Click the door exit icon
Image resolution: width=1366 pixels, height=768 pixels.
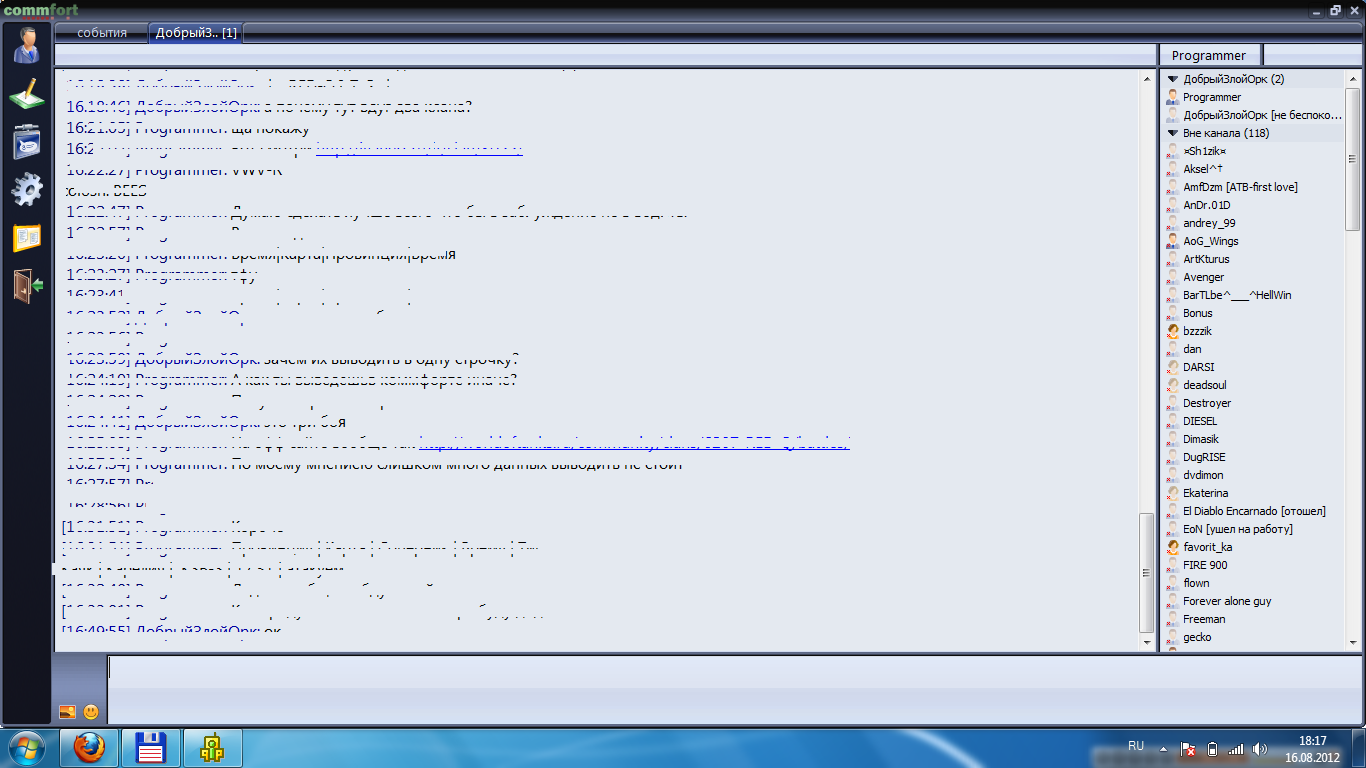(27, 285)
